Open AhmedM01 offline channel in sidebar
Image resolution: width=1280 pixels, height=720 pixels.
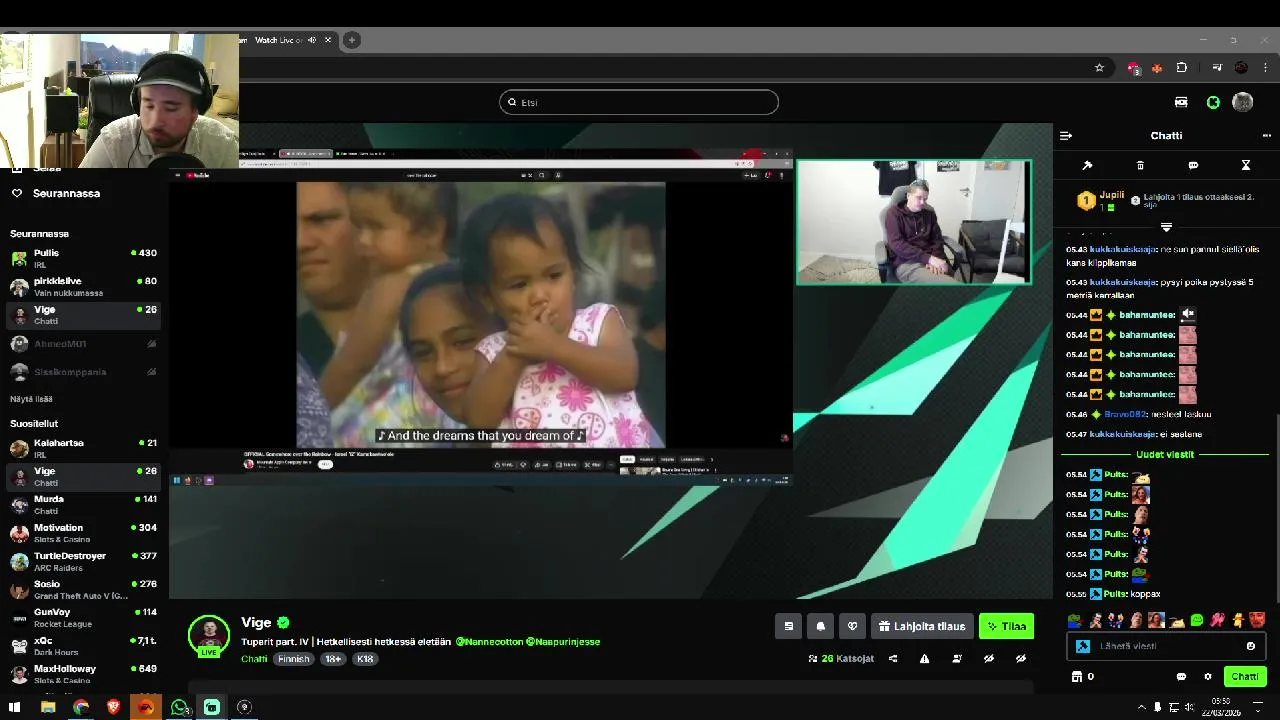point(84,344)
